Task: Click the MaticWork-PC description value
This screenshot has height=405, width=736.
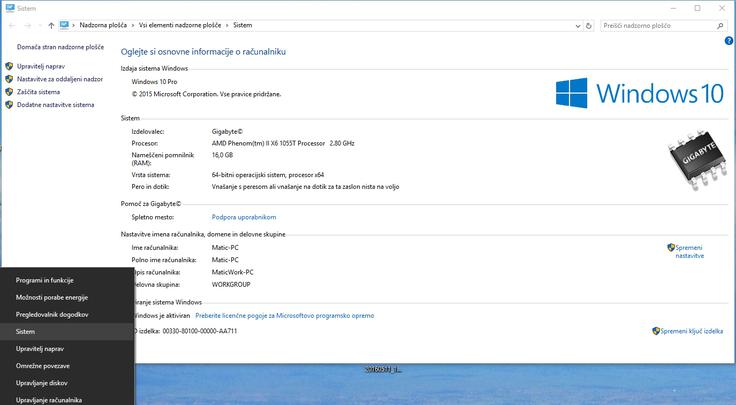Action: 232,272
